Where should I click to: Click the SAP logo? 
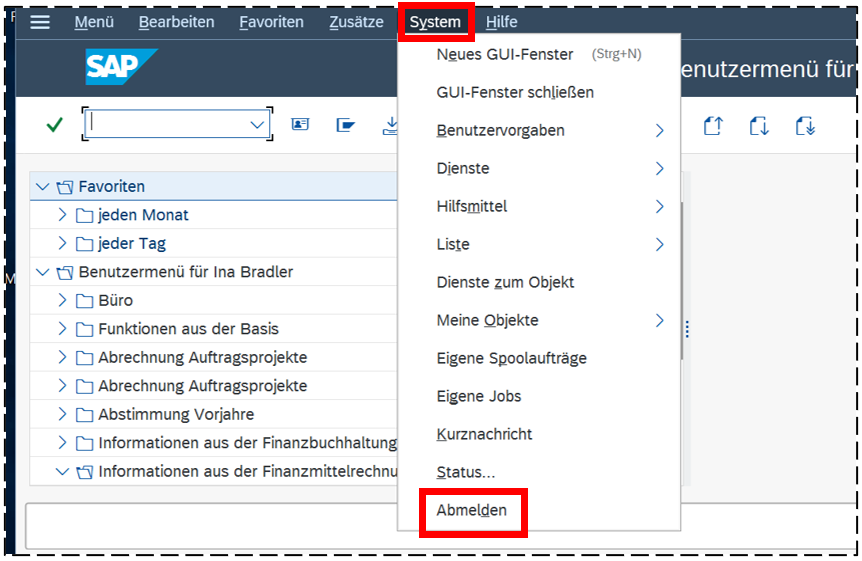click(x=120, y=68)
